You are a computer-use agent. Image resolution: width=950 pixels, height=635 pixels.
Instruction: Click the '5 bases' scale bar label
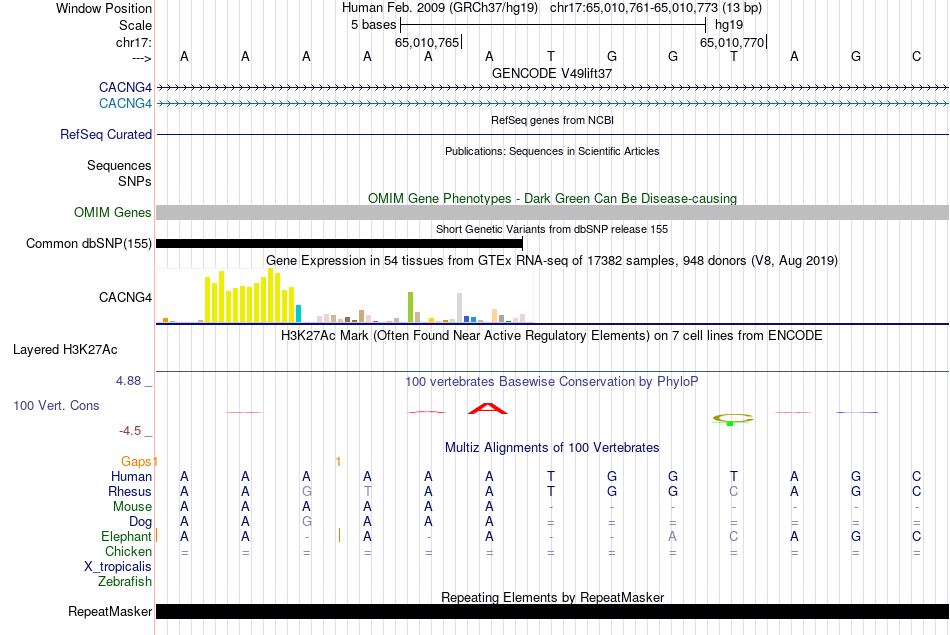pyautogui.click(x=373, y=25)
